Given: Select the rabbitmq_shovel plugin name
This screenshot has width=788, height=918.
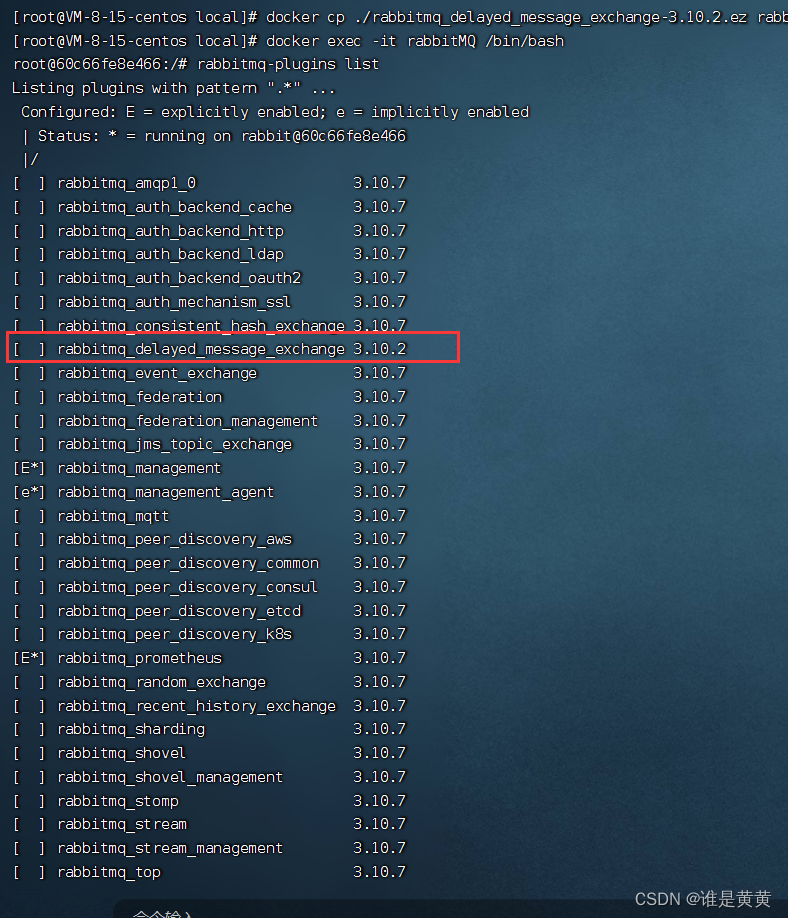Looking at the screenshot, I should tap(121, 753).
